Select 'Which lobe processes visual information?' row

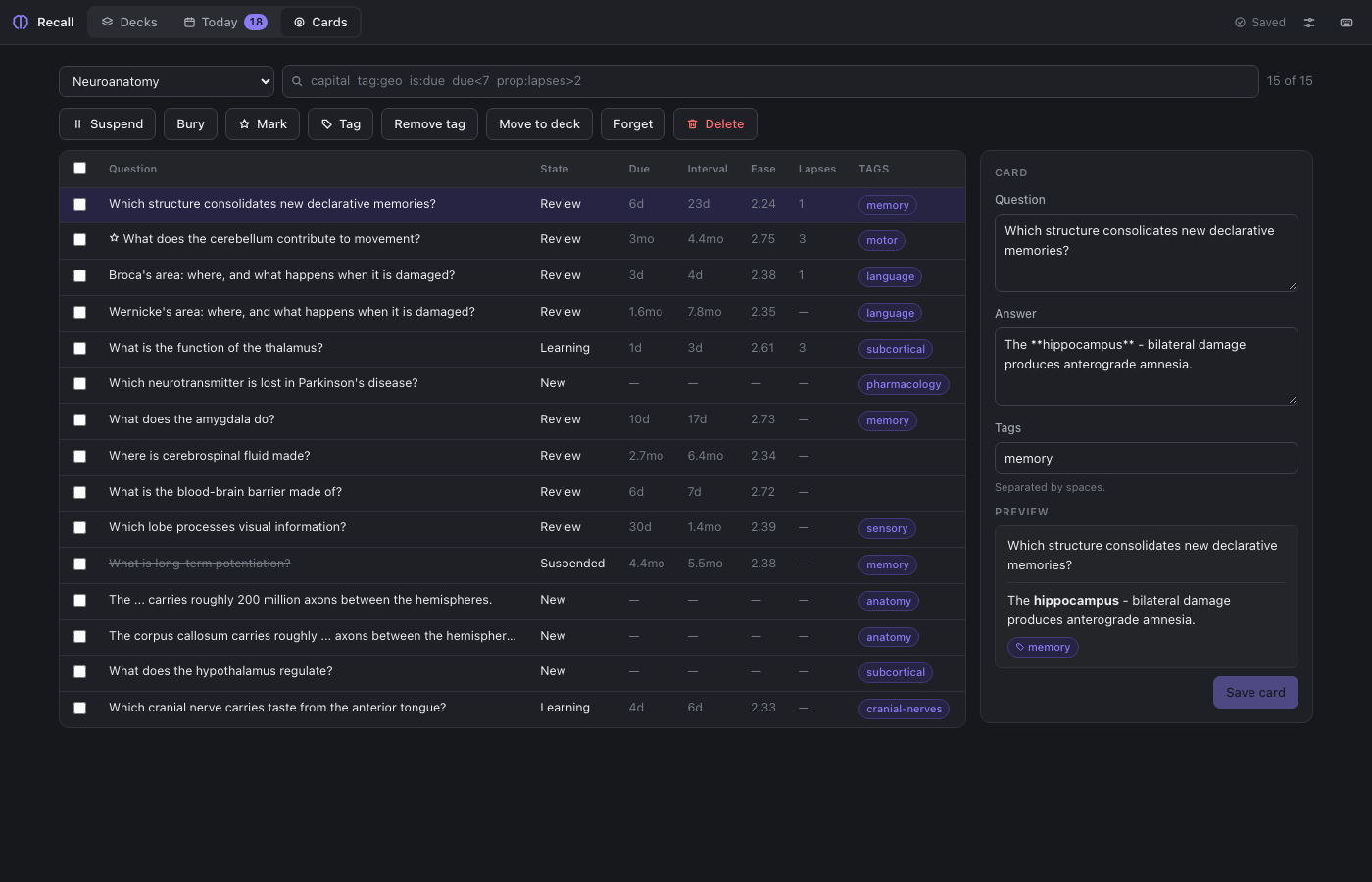pos(513,528)
